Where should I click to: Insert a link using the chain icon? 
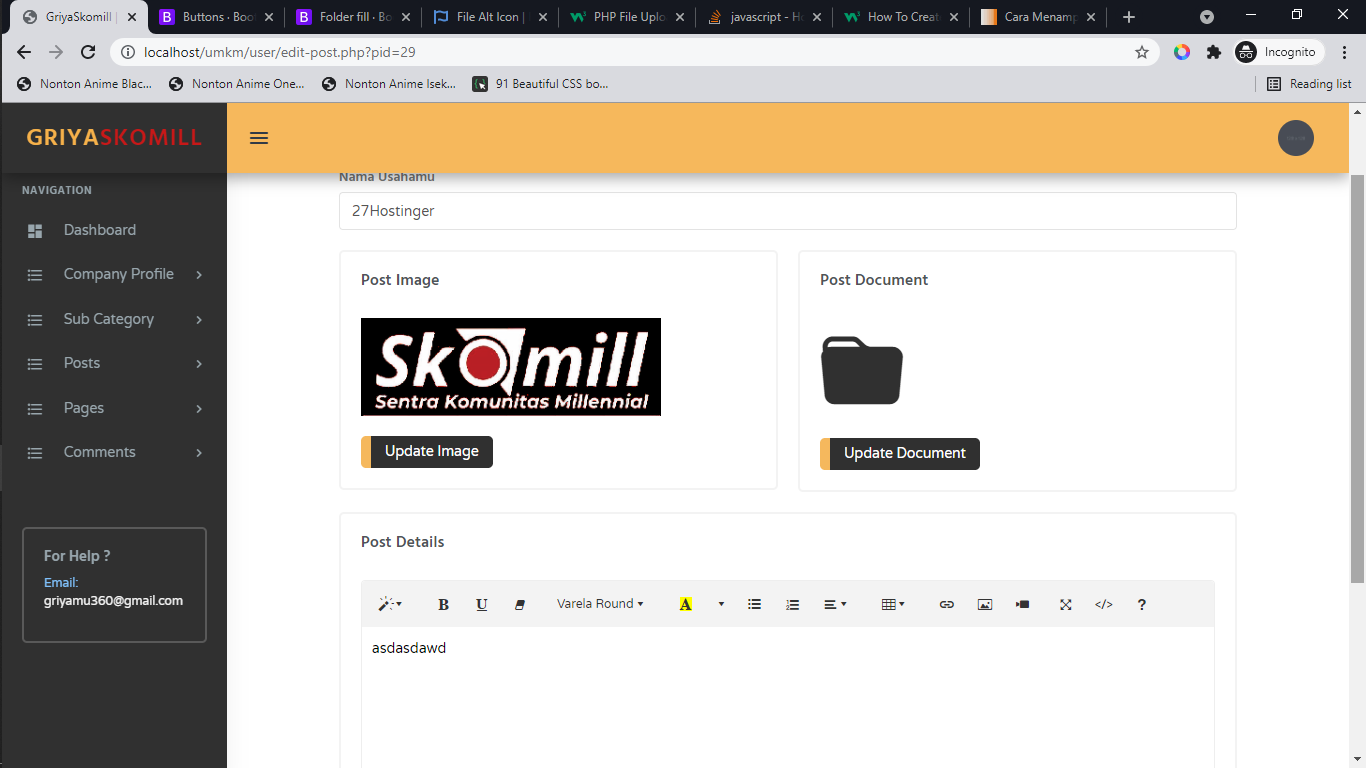click(946, 604)
